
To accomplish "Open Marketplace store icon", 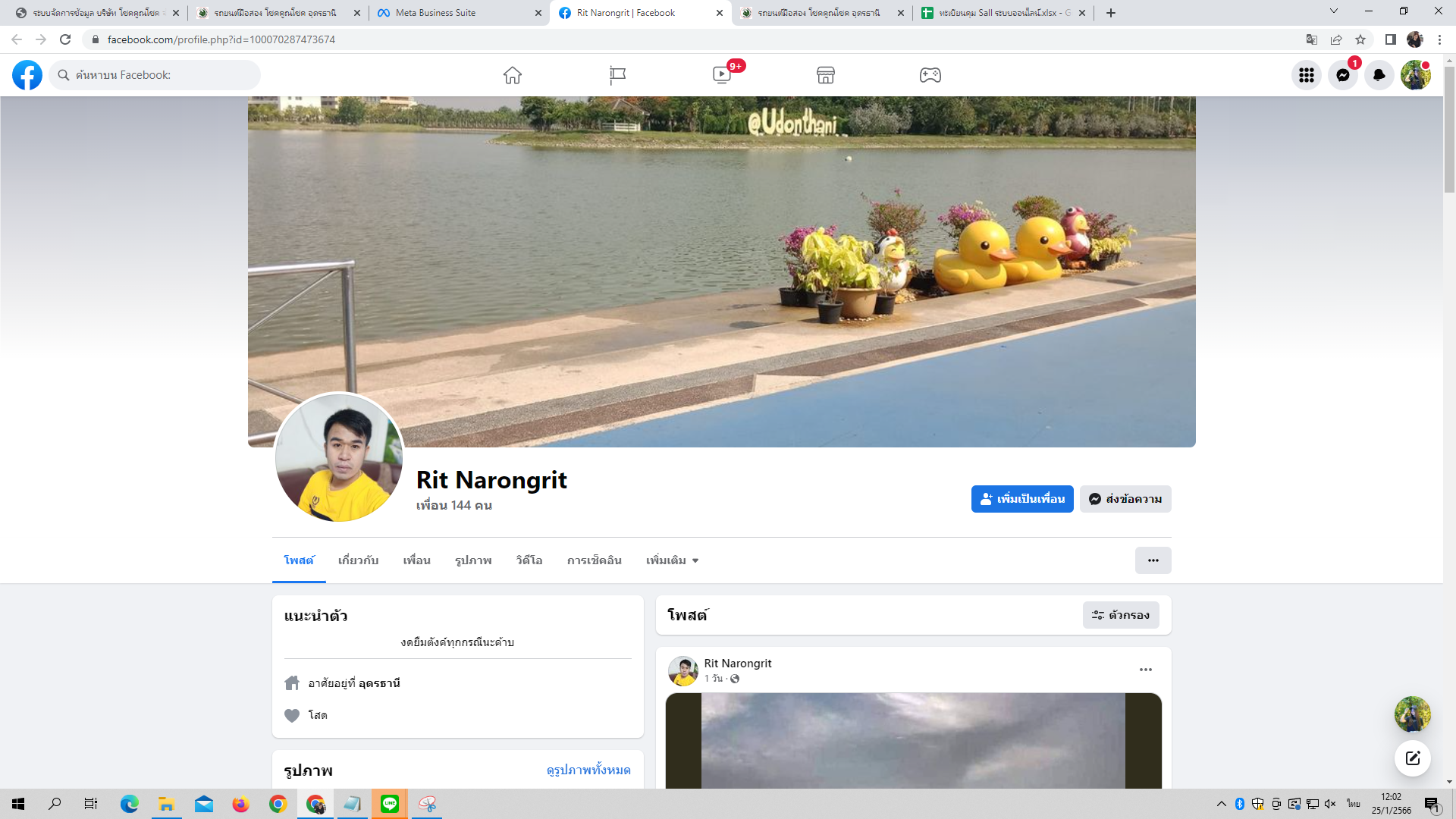I will click(x=826, y=75).
